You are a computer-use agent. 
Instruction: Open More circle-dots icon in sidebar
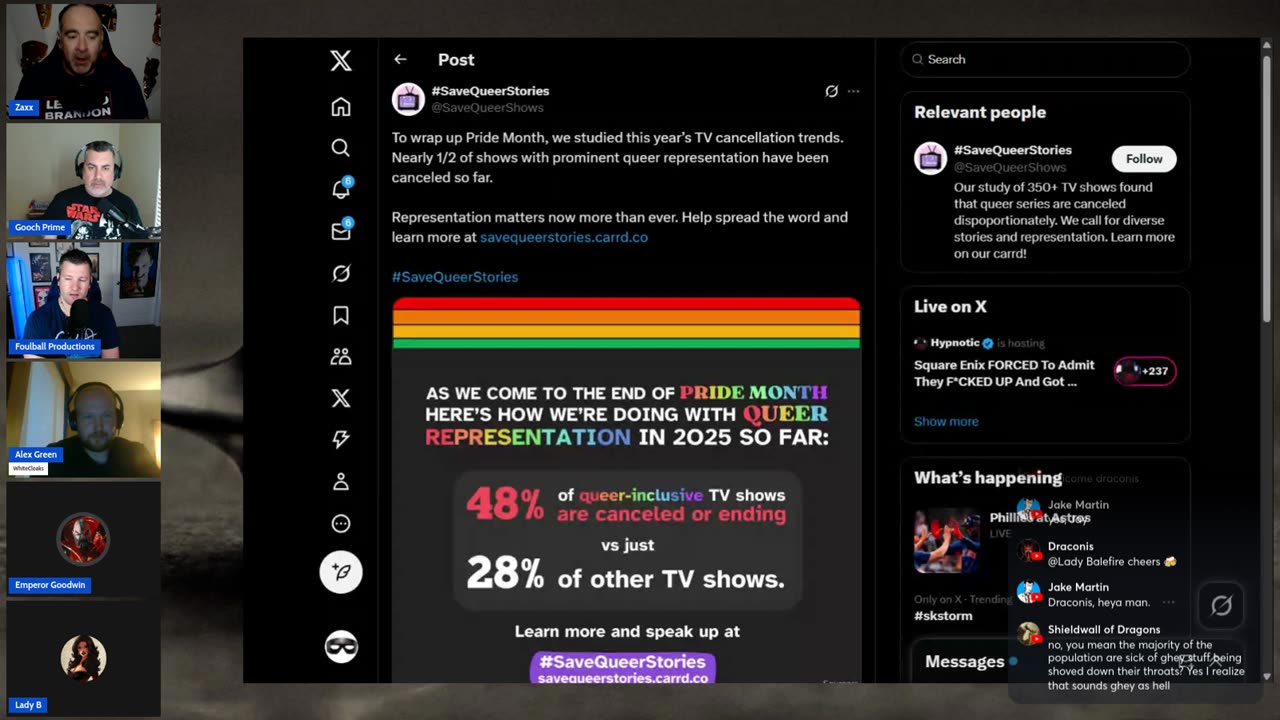[341, 523]
